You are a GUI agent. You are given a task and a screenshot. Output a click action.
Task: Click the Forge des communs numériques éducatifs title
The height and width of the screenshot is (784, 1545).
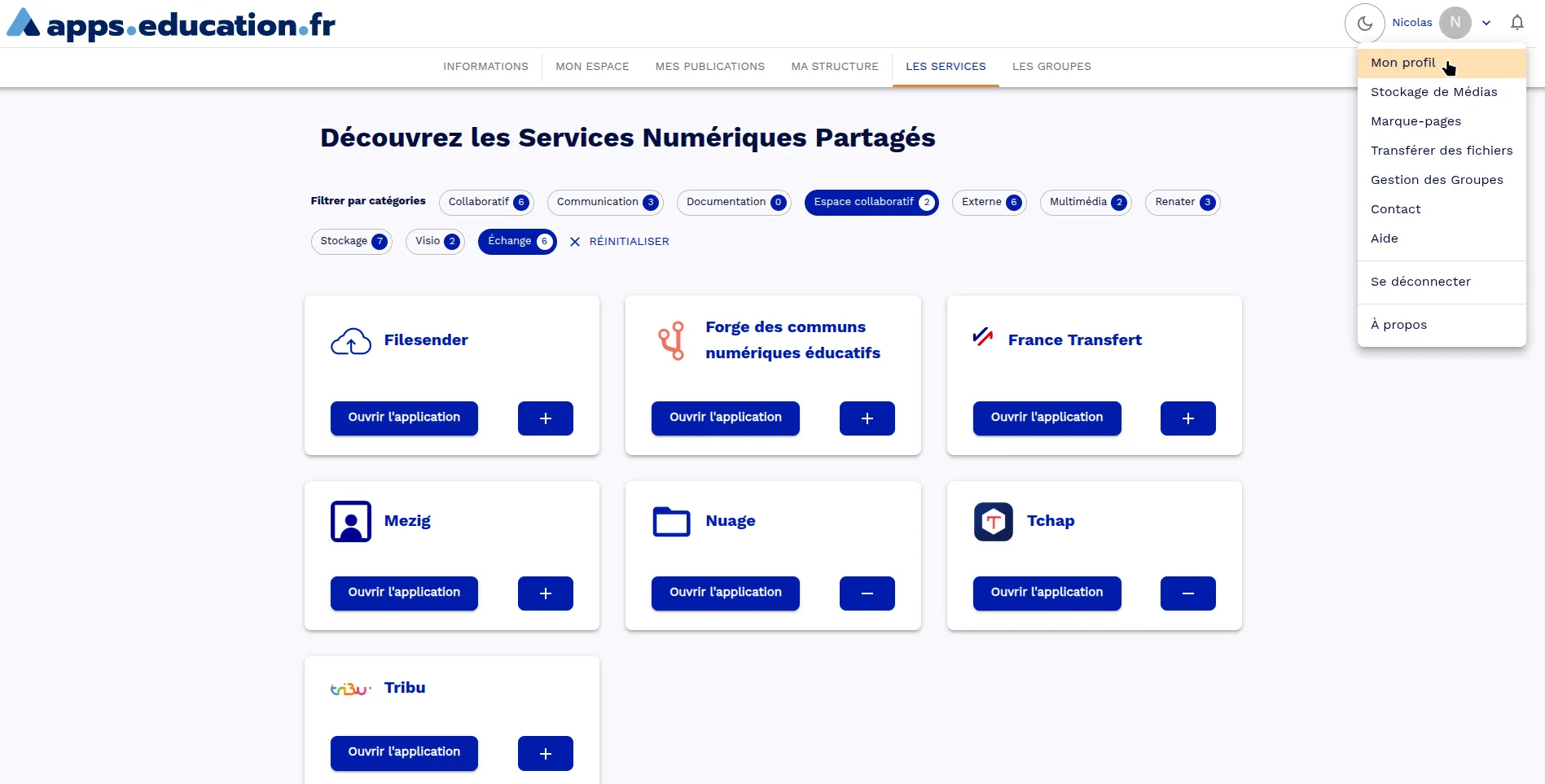793,340
